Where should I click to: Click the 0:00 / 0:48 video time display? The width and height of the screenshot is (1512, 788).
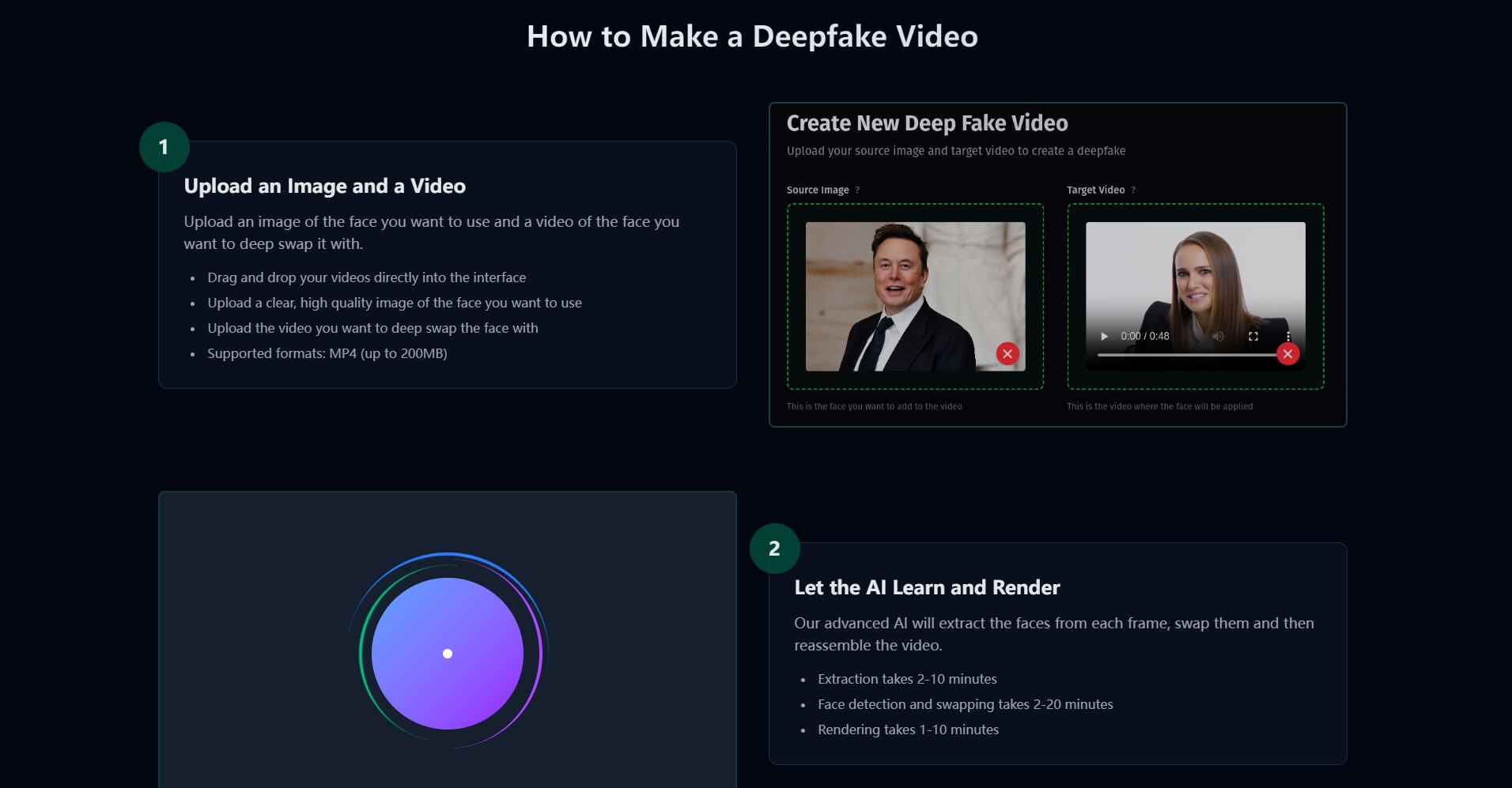[1144, 336]
